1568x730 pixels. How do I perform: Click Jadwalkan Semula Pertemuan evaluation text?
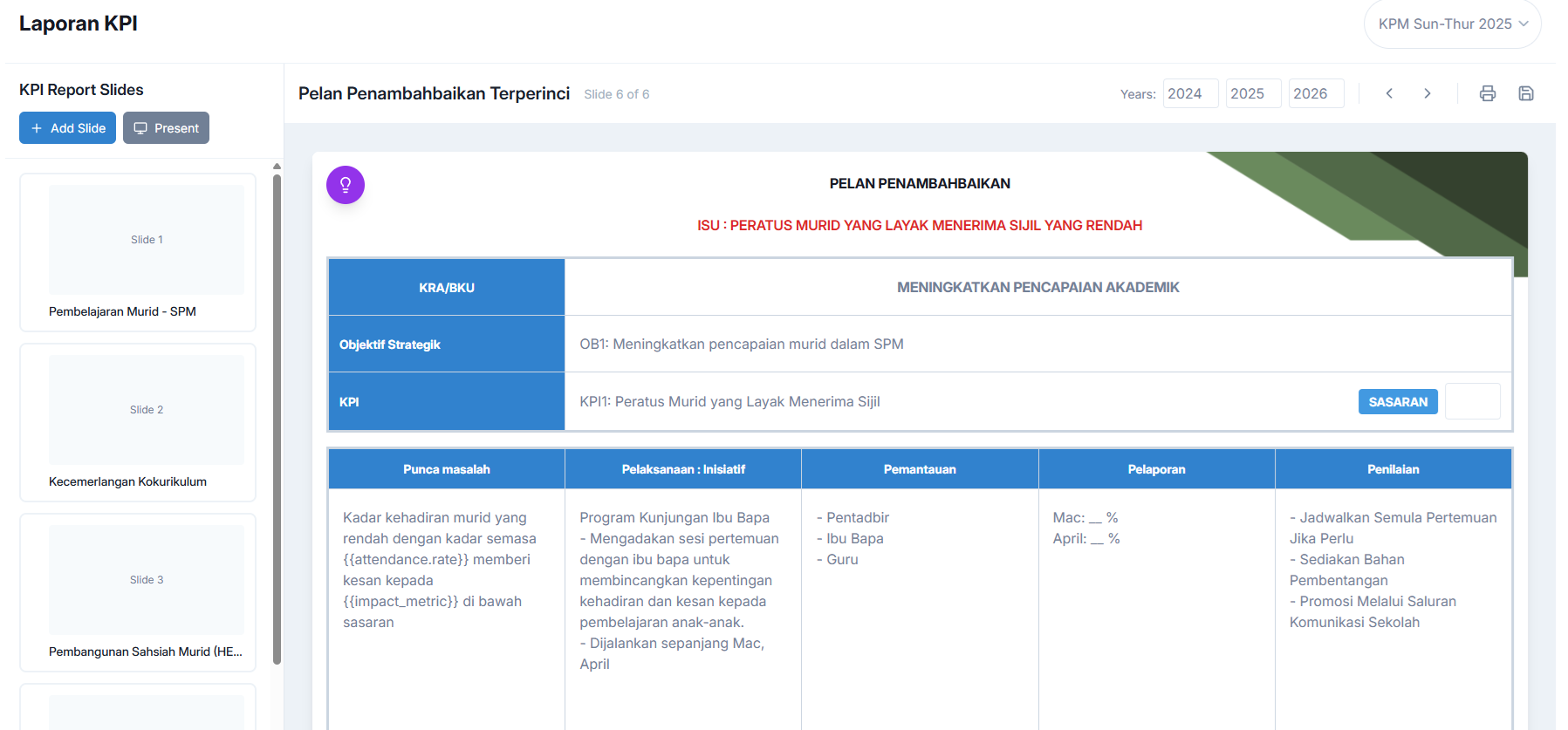point(1393,528)
